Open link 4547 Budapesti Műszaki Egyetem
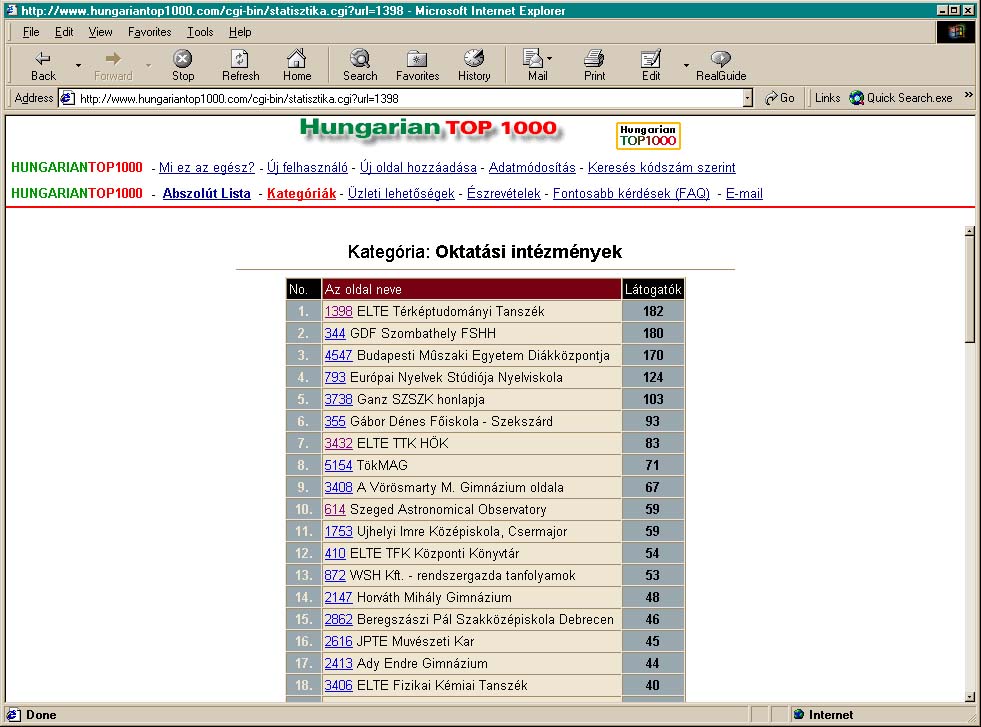Image resolution: width=981 pixels, height=727 pixels. coord(338,355)
